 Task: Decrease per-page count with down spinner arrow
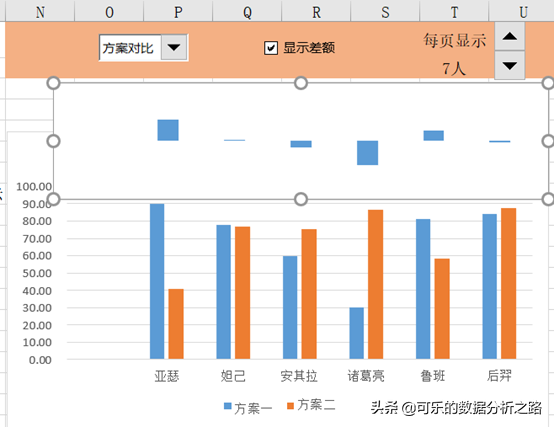[509, 65]
